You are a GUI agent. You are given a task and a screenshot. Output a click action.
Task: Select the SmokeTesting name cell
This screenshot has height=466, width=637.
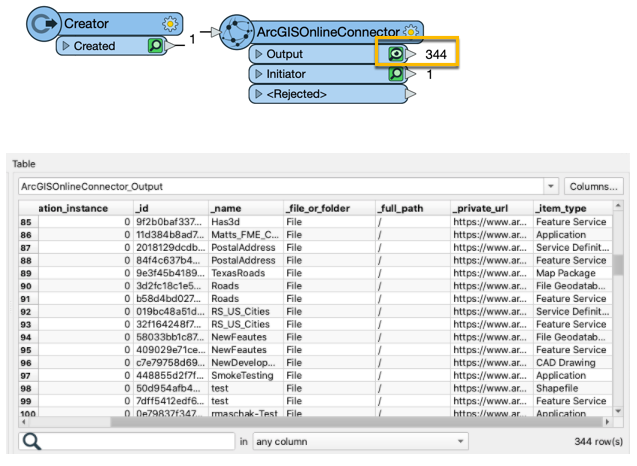click(246, 375)
